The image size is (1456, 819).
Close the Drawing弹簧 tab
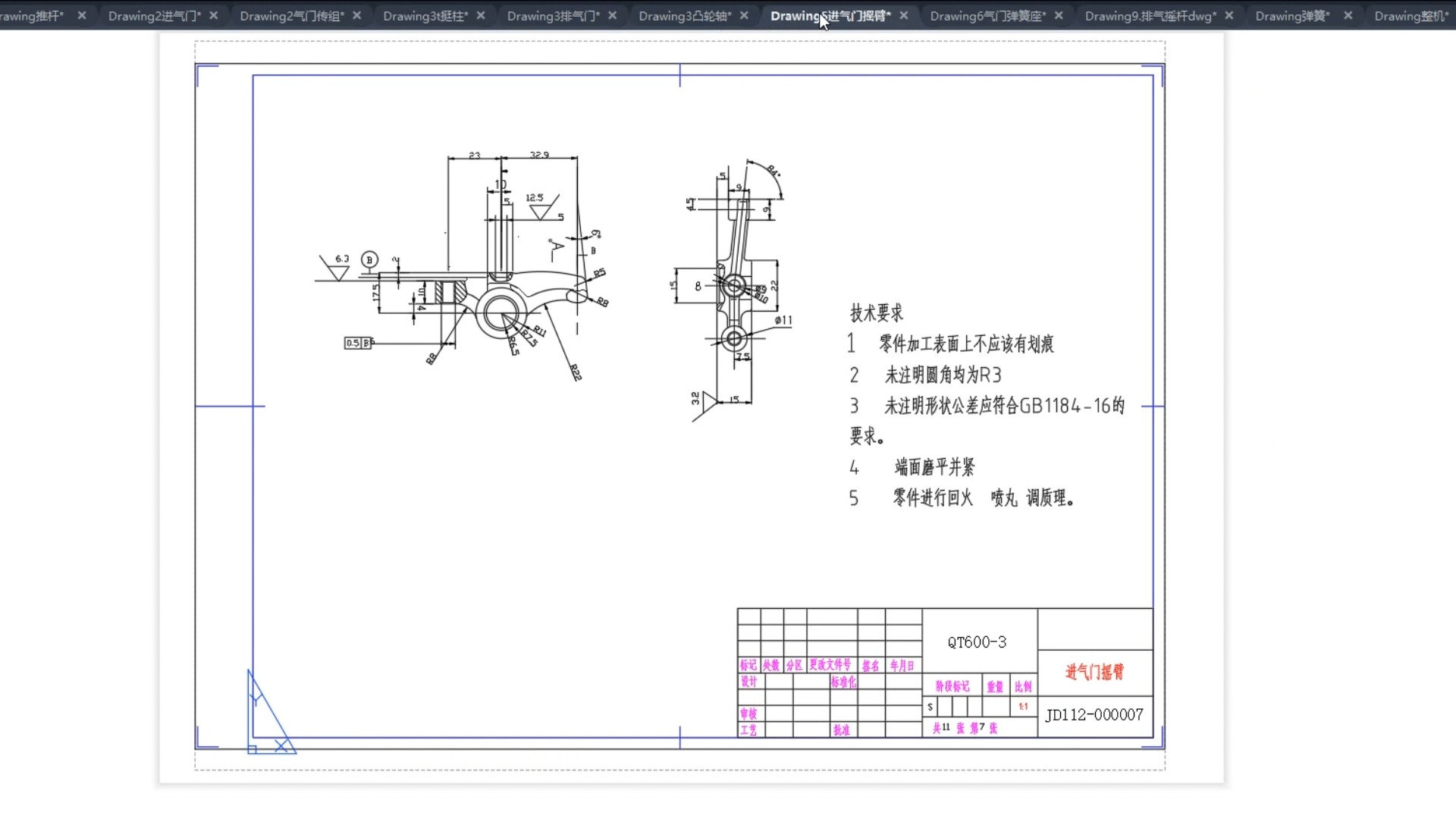(1348, 15)
